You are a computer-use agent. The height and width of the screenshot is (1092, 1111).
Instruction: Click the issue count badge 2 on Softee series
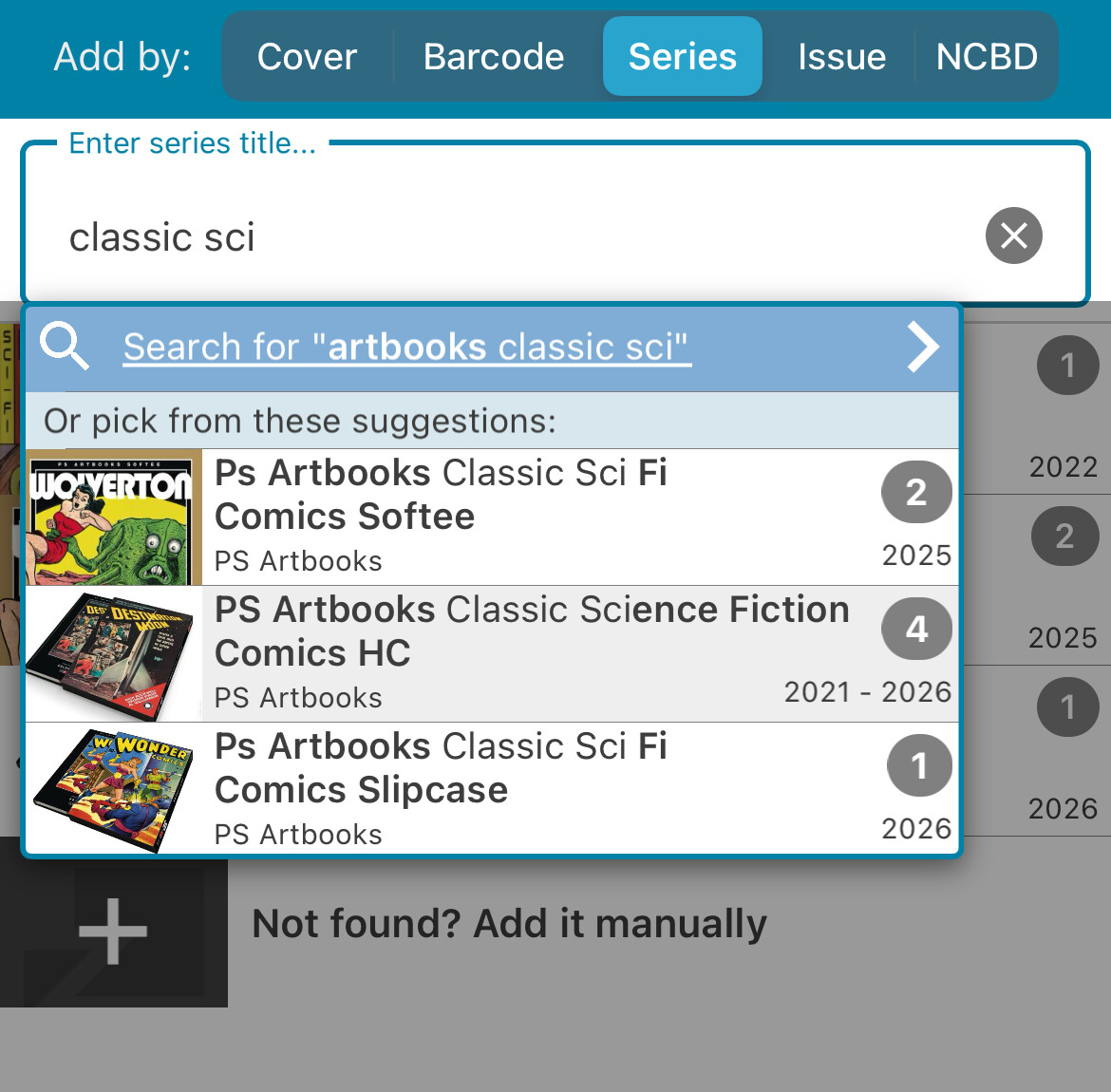(x=916, y=492)
